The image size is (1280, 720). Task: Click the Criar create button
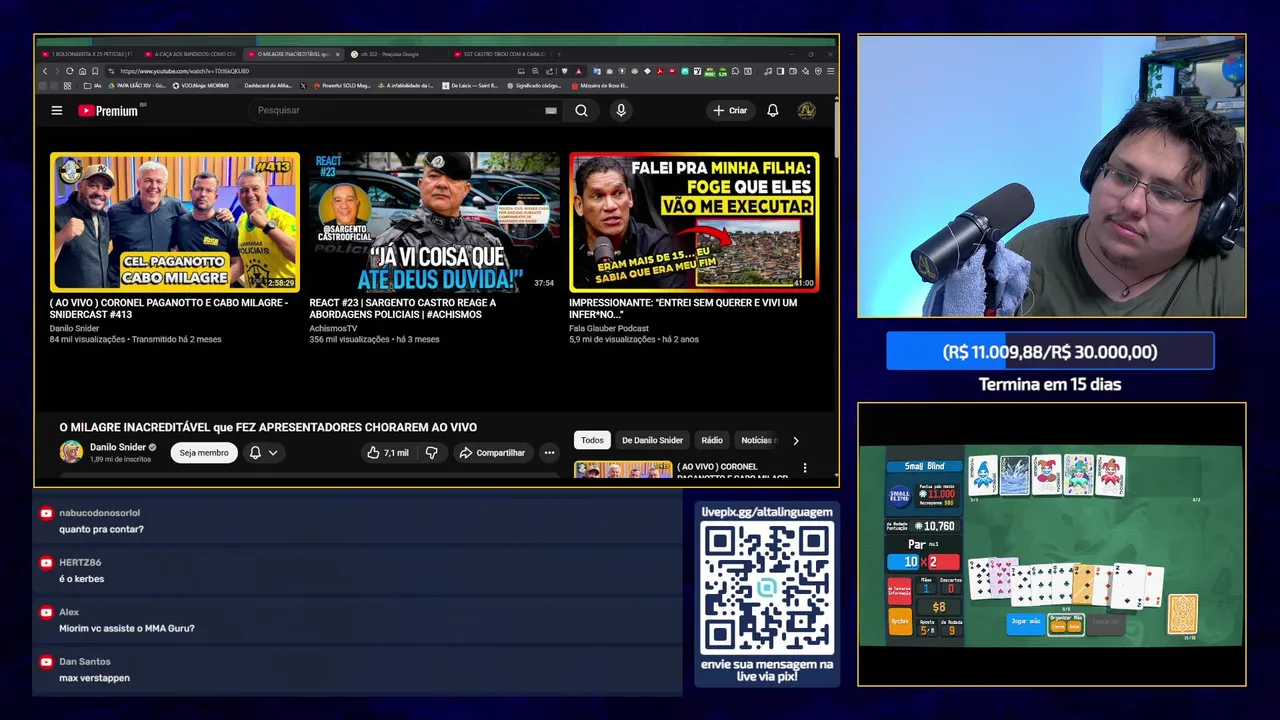730,111
